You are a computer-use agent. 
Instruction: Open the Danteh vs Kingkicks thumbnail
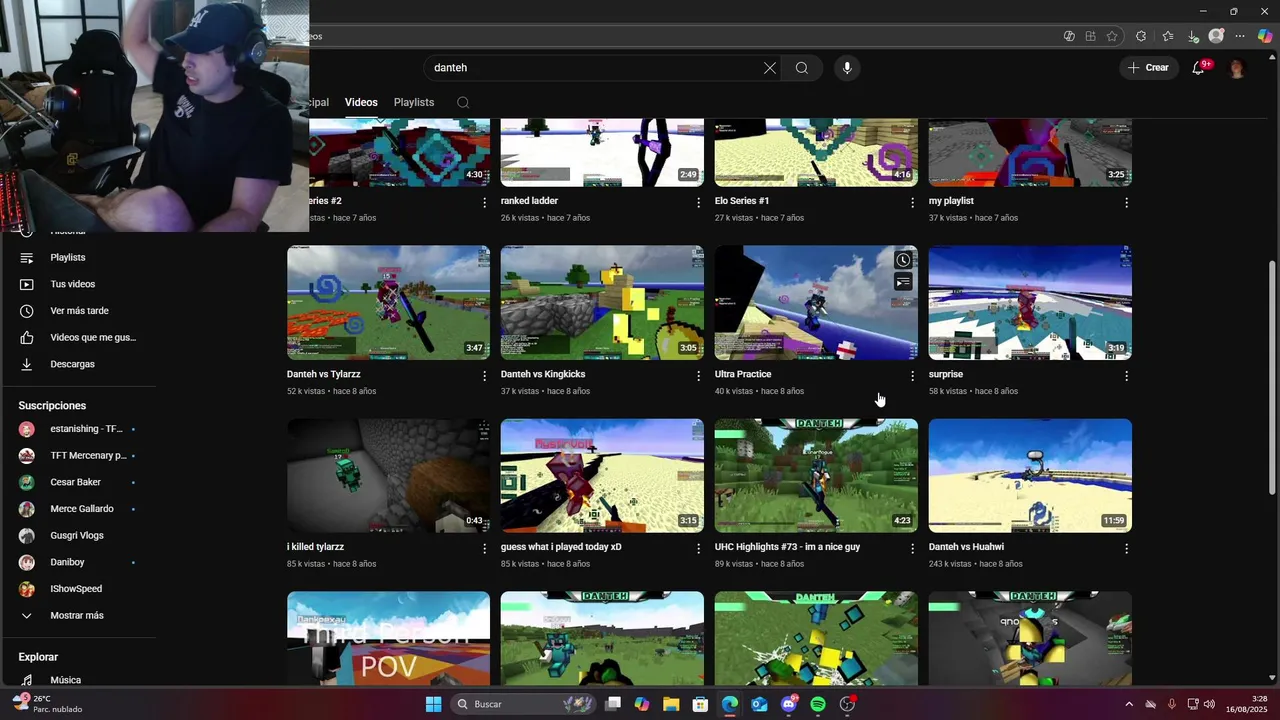(x=602, y=303)
